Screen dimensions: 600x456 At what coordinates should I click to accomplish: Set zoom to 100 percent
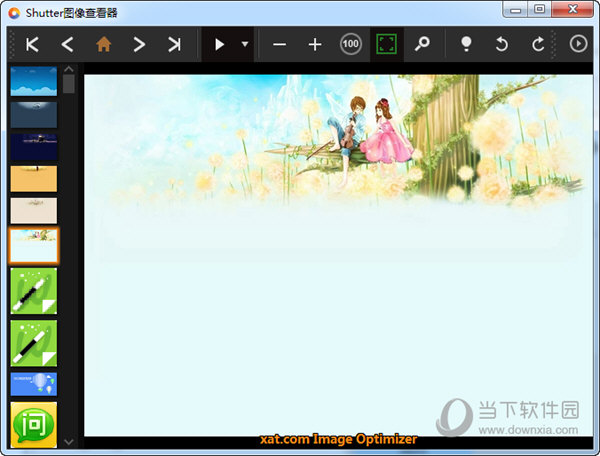point(351,44)
